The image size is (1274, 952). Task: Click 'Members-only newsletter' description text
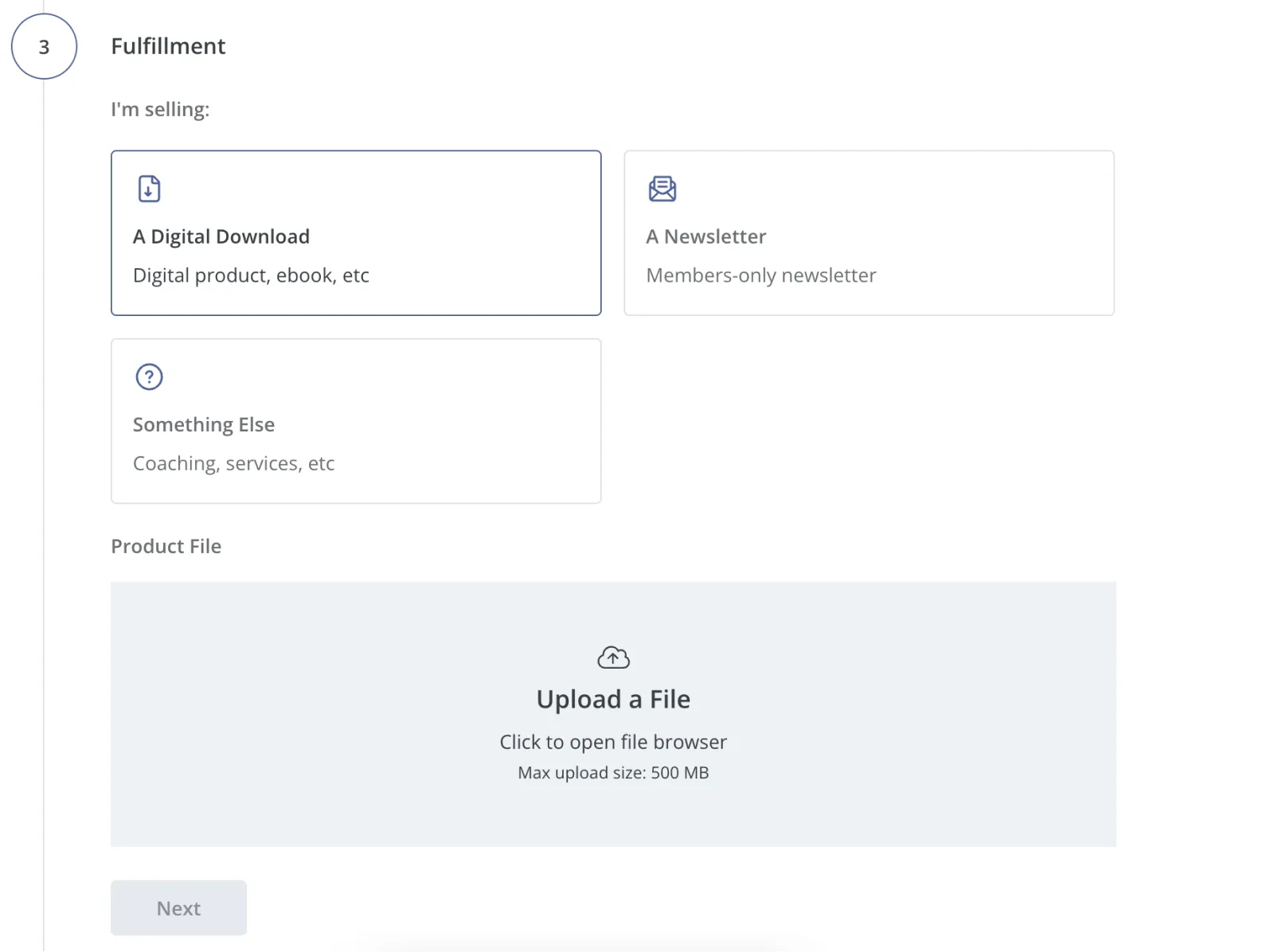point(760,275)
